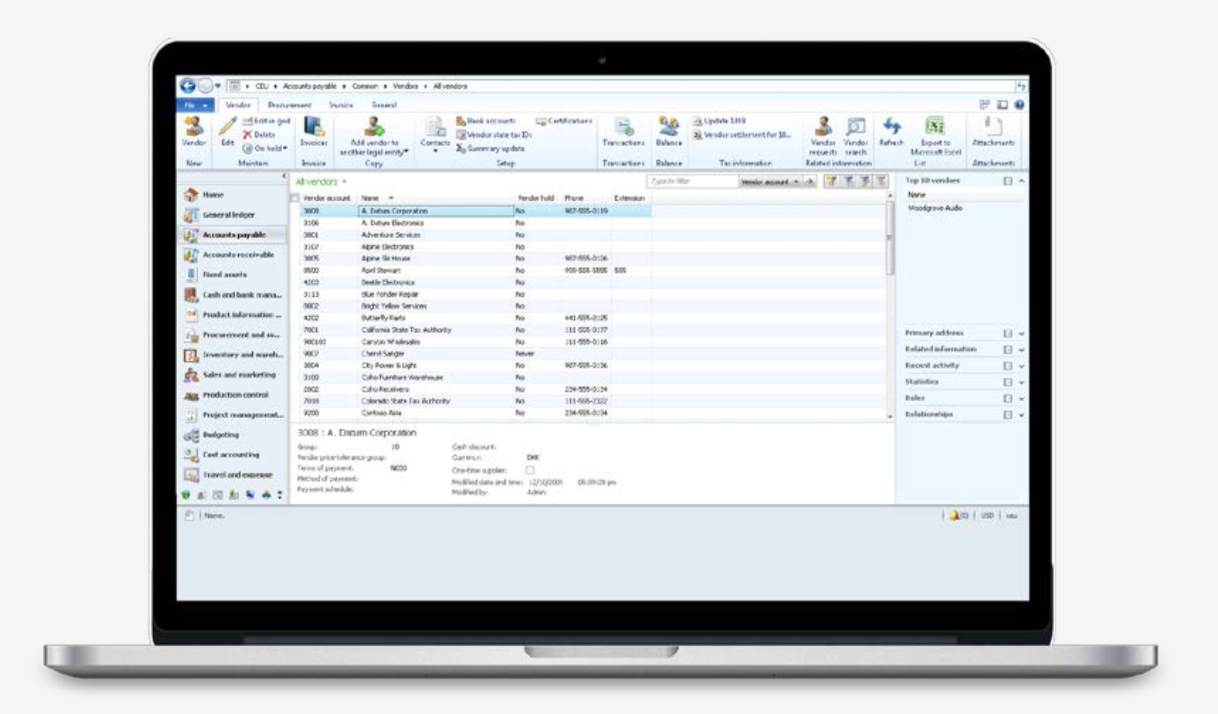Image resolution: width=1218 pixels, height=714 pixels.
Task: Switch to the Invoice ribbon tab
Action: coord(341,104)
